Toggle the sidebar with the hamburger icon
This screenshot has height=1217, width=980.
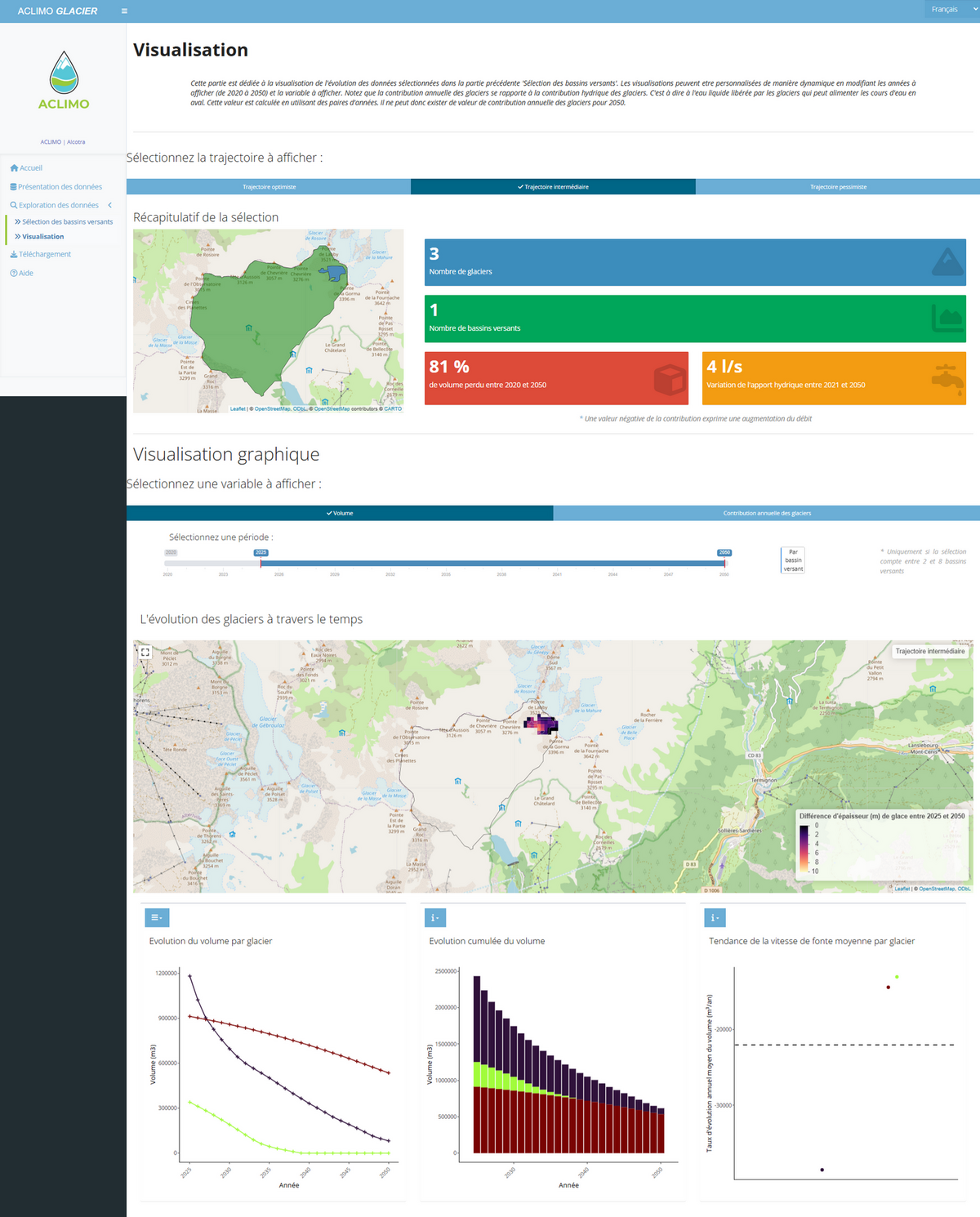coord(124,11)
